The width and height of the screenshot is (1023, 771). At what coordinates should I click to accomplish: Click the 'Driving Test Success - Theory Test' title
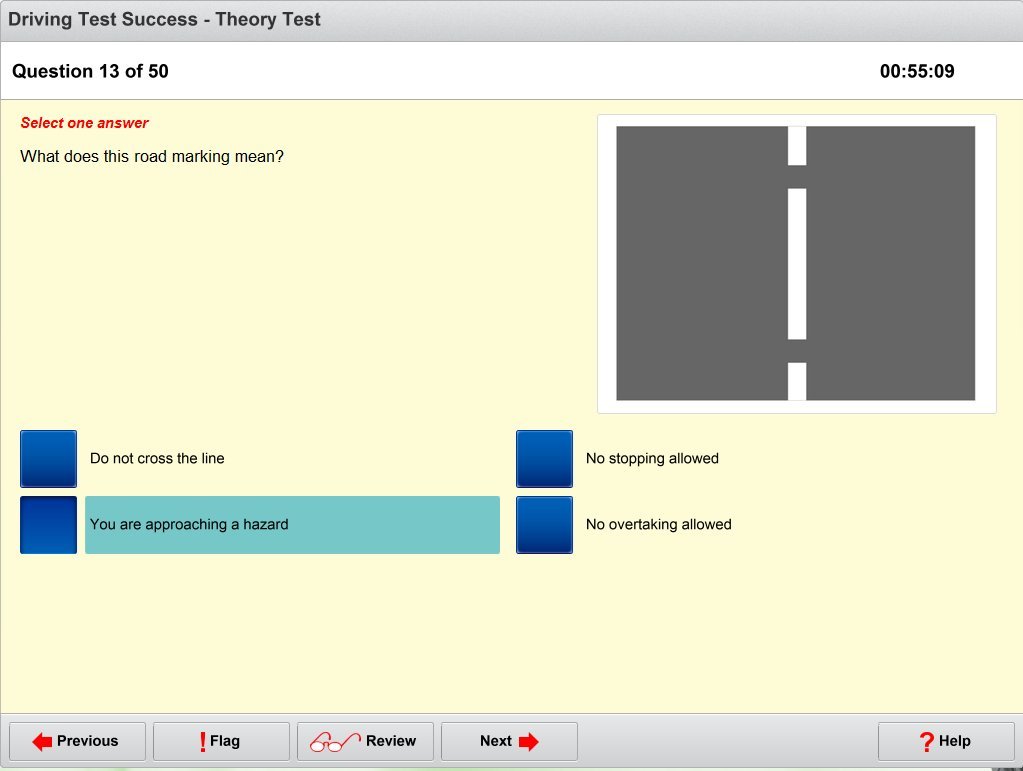coord(164,20)
